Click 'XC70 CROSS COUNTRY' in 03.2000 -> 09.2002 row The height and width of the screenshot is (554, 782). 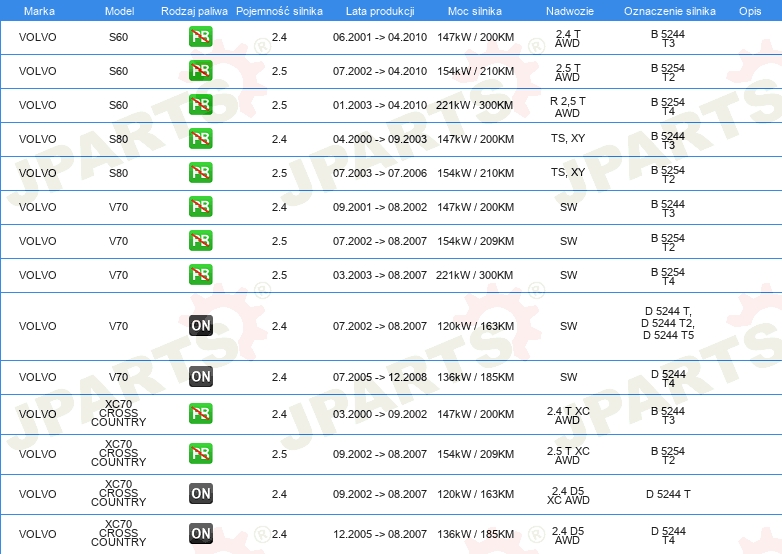point(119,413)
